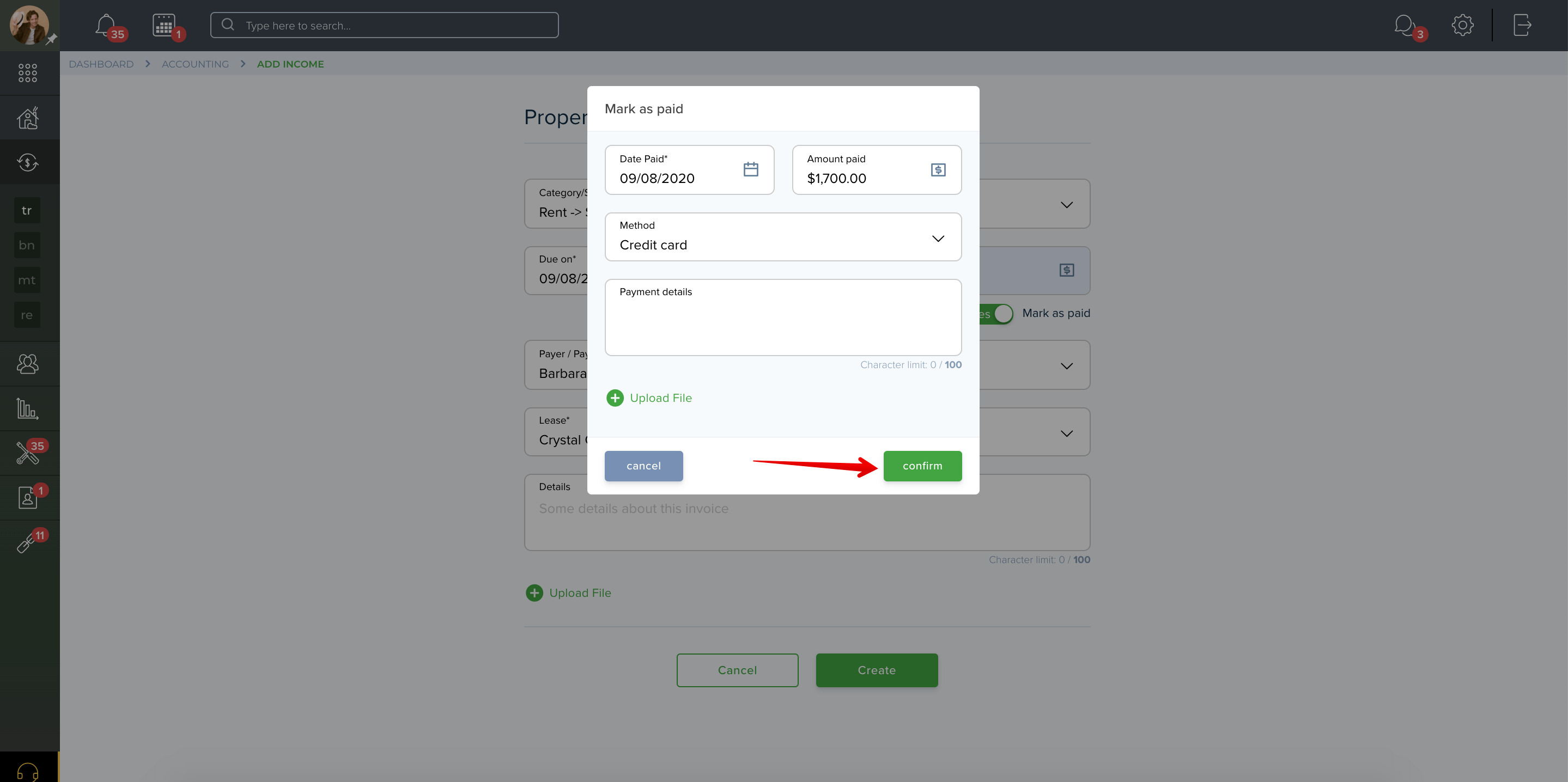This screenshot has width=1568, height=782.
Task: Expand the Category dropdown chevron
Action: 1066,205
